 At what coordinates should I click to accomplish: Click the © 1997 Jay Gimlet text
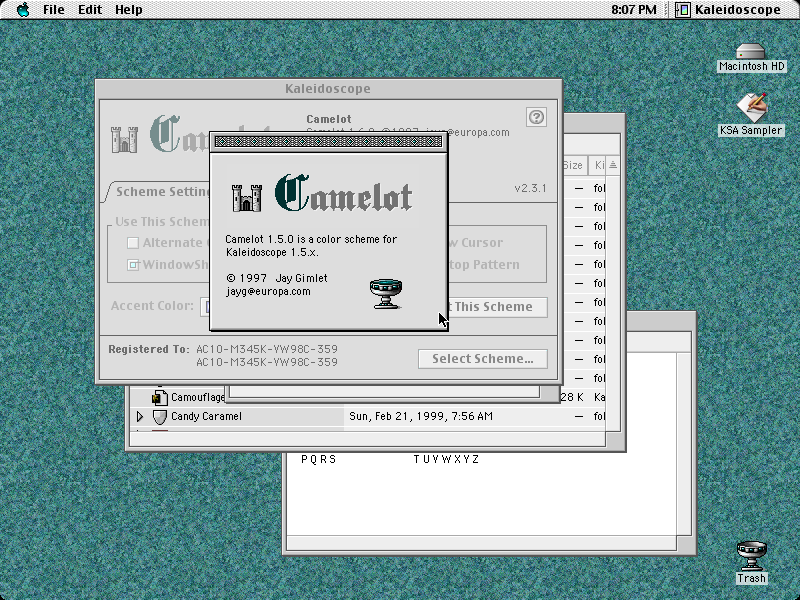tap(277, 278)
